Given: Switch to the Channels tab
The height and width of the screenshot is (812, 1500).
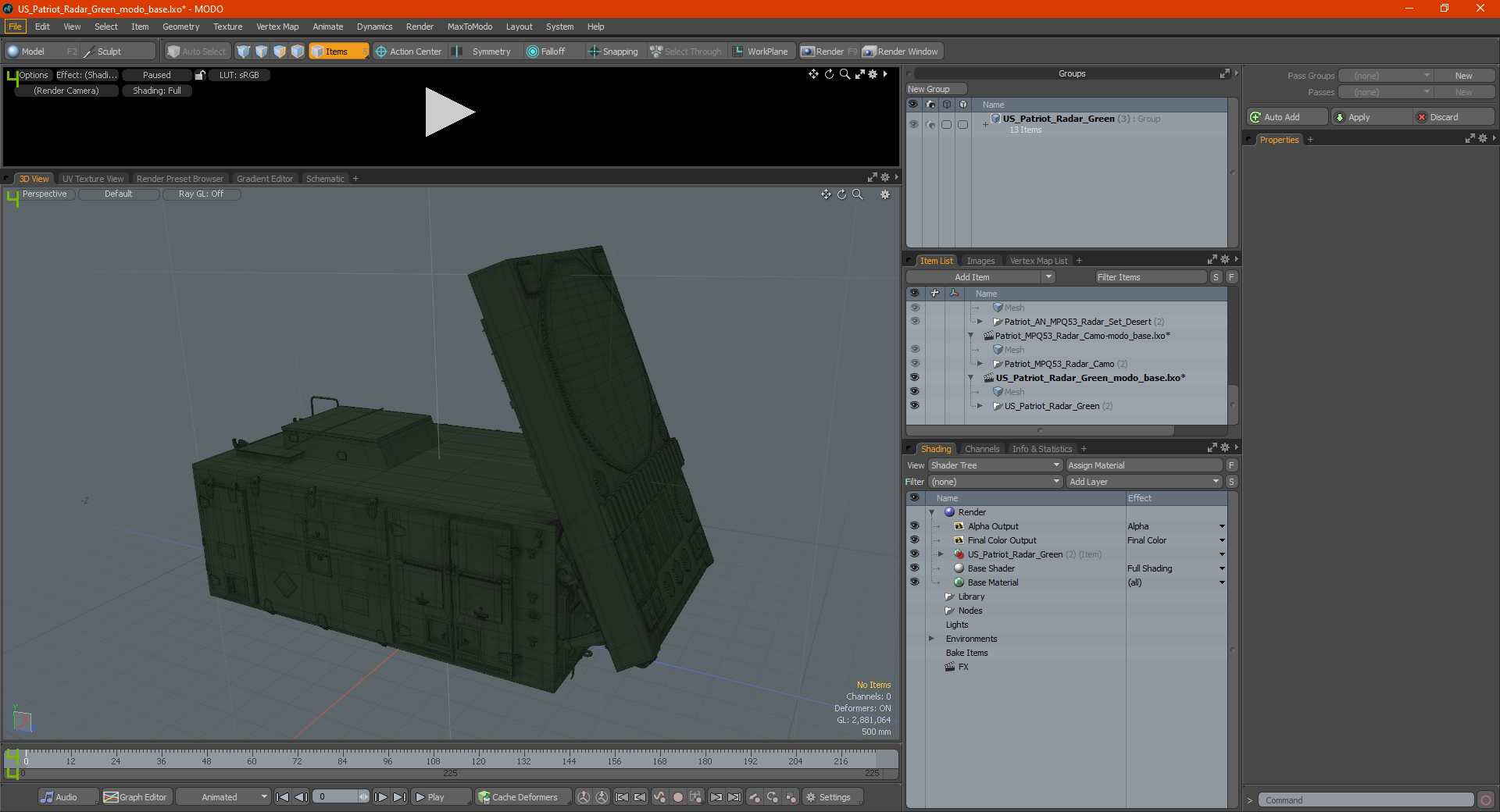Looking at the screenshot, I should pos(982,449).
